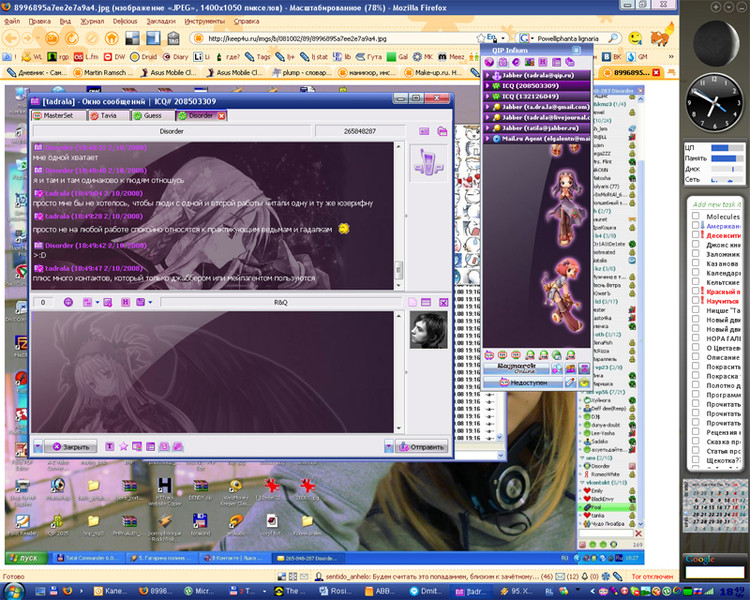Click Firefox Back navigation arrow
Screen dimensions: 750x600
tap(11, 38)
